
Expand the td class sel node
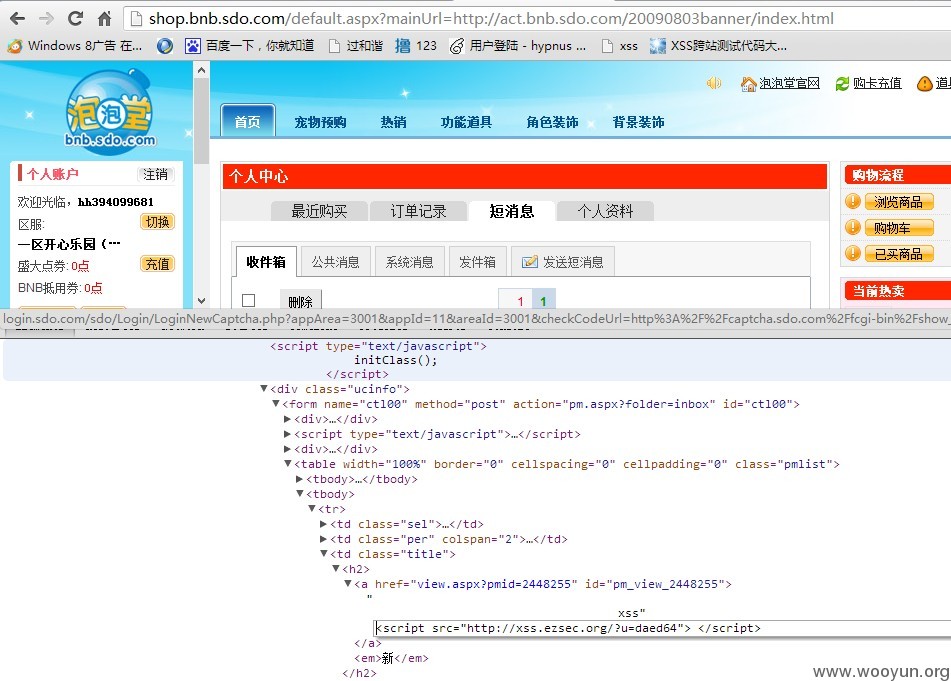click(x=323, y=524)
